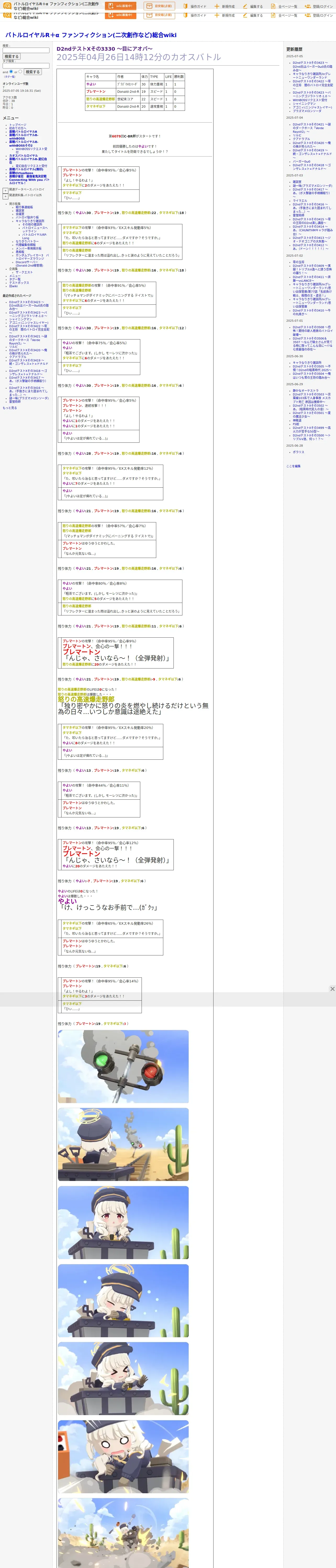Image resolution: width=336 pixels, height=1568 pixels.
Task: Open 静かなオーケストラ in 更新履歴
Action: (x=305, y=391)
